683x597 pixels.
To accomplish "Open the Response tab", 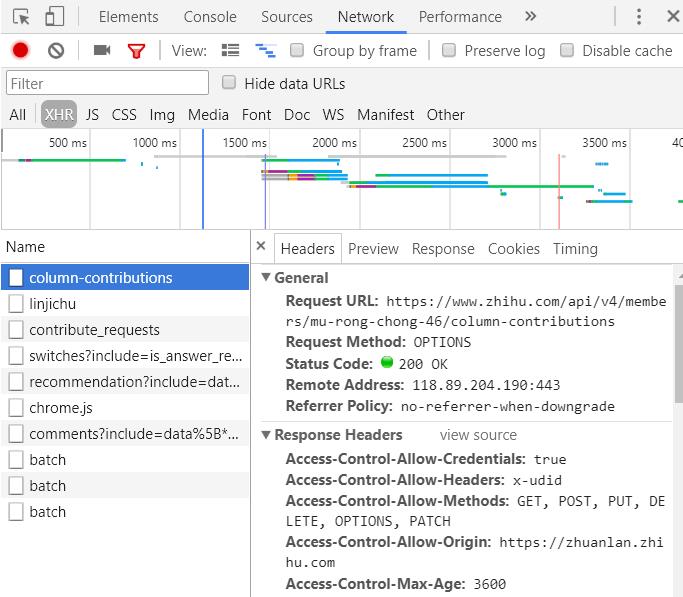I will 443,249.
